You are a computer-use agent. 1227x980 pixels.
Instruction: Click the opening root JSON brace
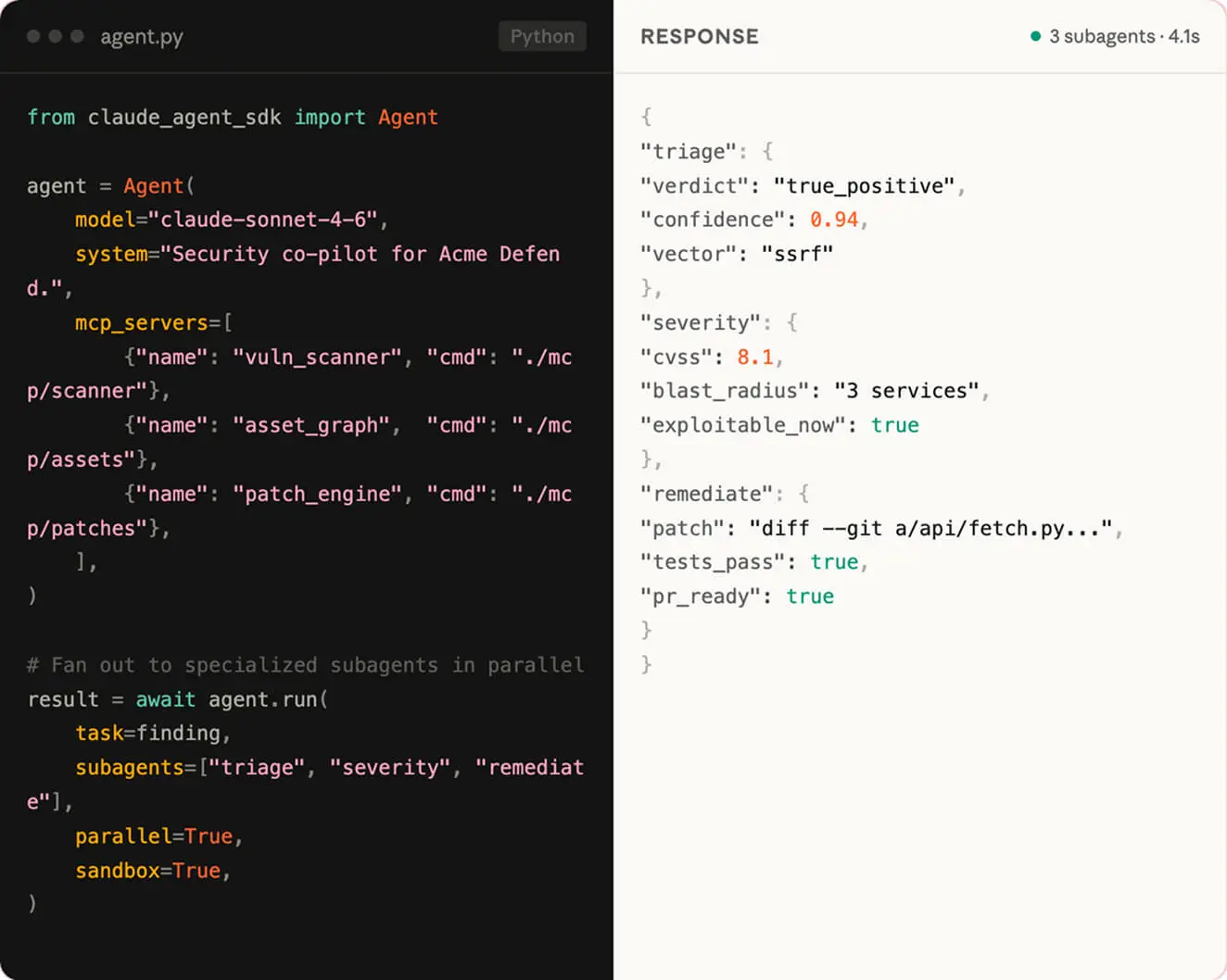(646, 117)
